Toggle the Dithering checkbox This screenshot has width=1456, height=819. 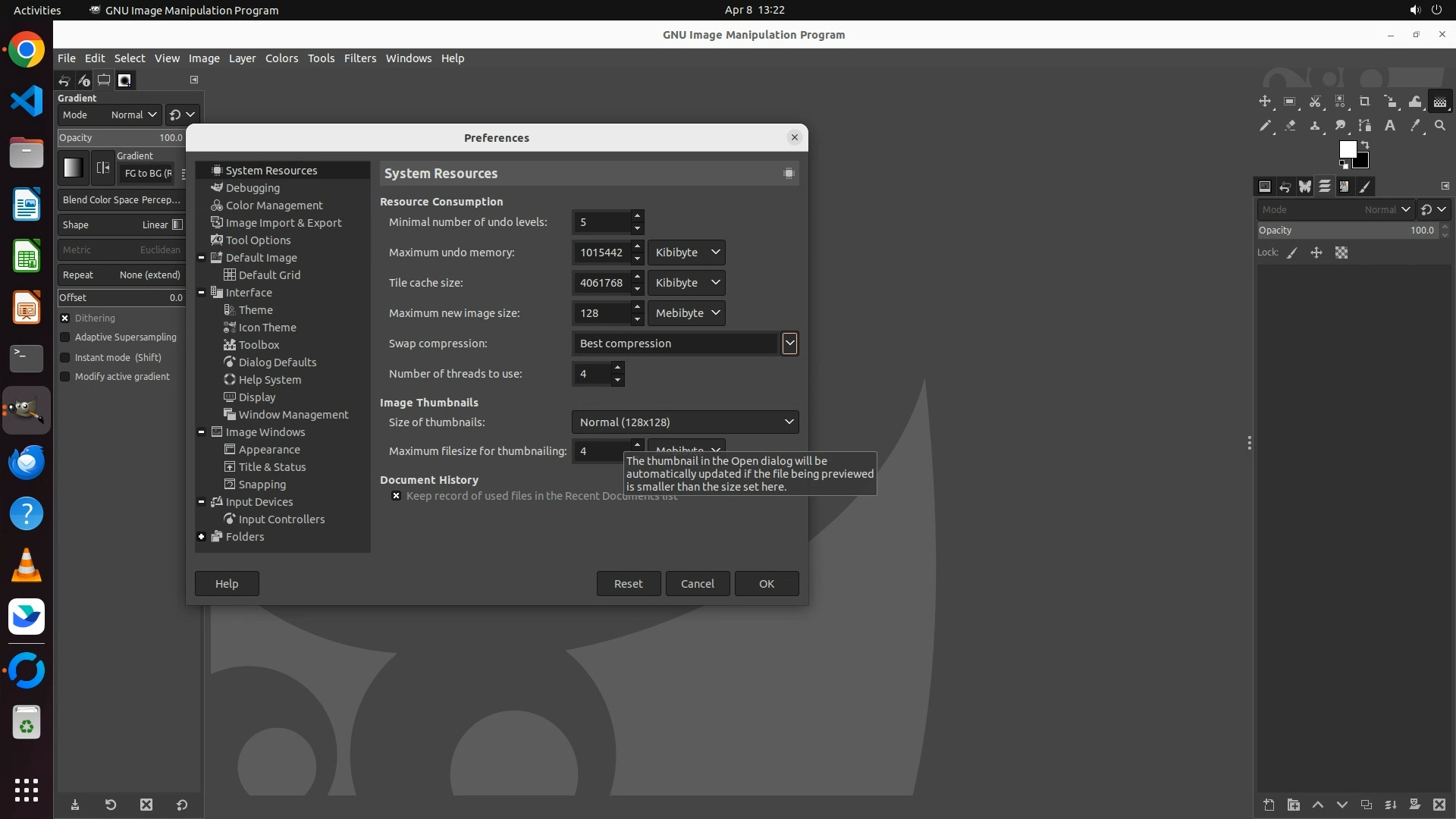[65, 318]
